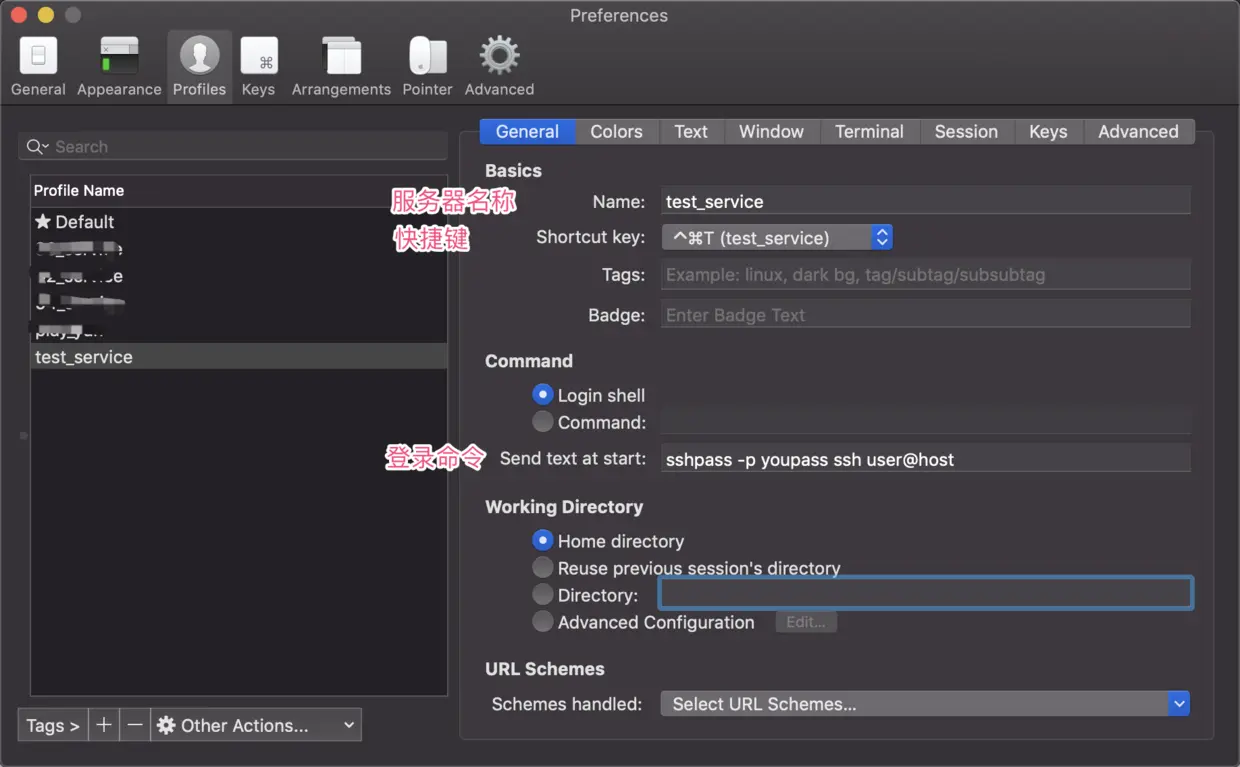
Task: Open the Shortcut key dropdown
Action: 777,237
